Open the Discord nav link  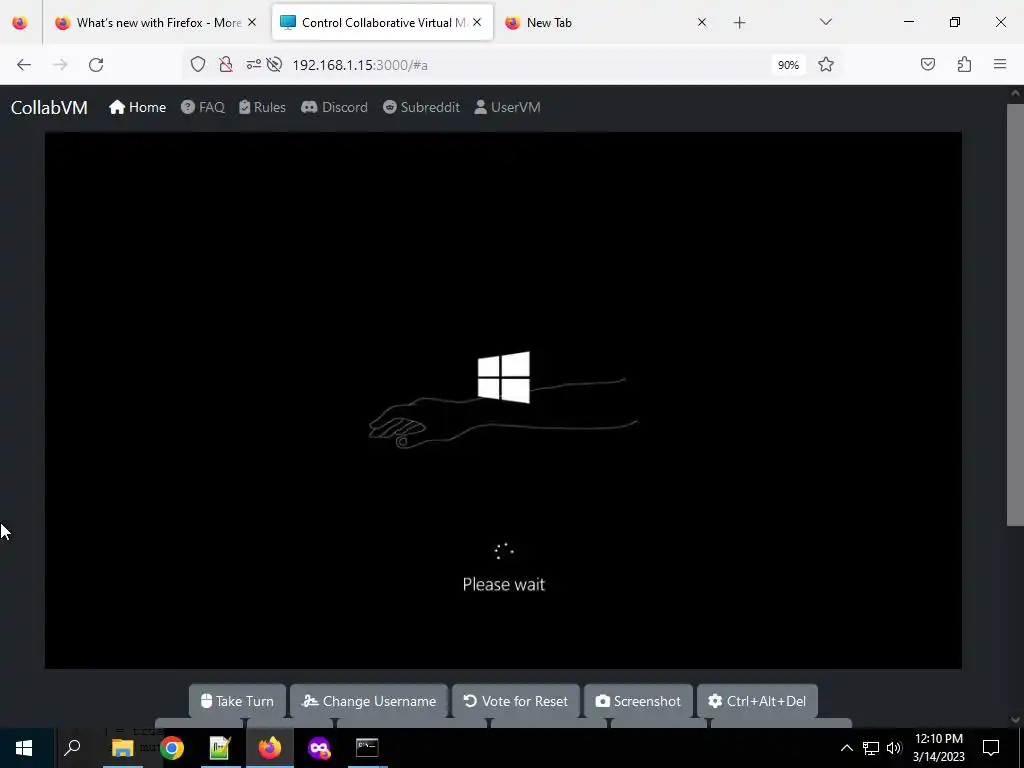point(334,107)
